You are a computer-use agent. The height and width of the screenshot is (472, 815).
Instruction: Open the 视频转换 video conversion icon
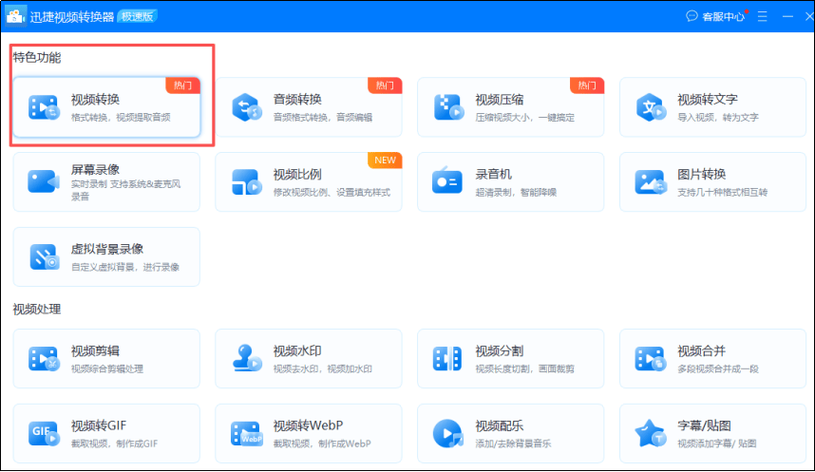pos(44,107)
